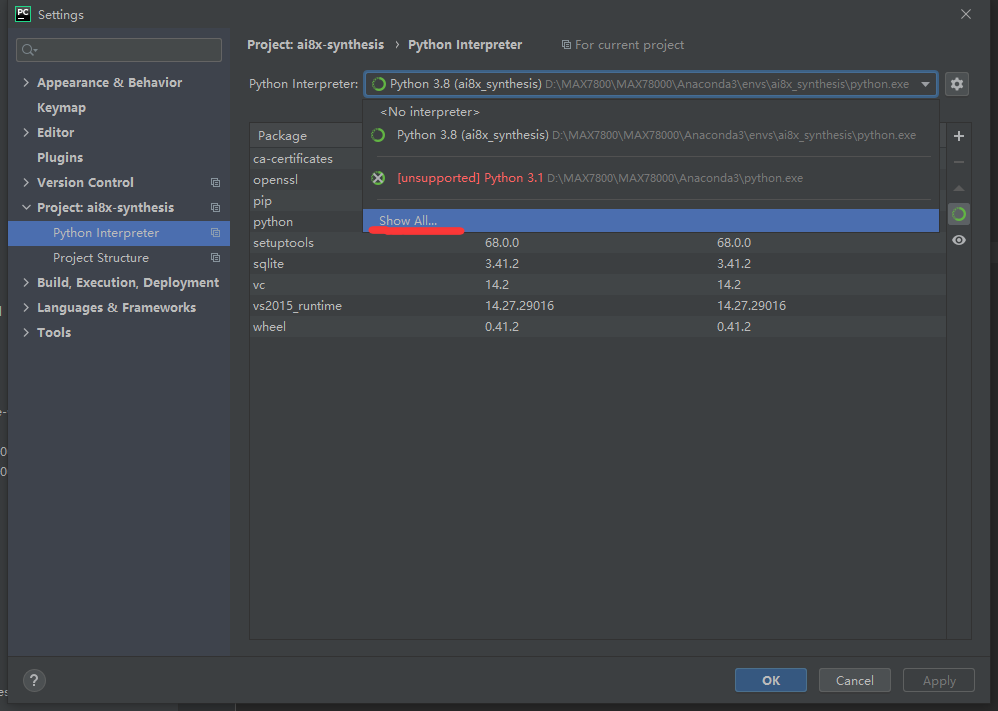998x711 pixels.
Task: Click the copy icon beside Python Interpreter item
Action: [215, 233]
